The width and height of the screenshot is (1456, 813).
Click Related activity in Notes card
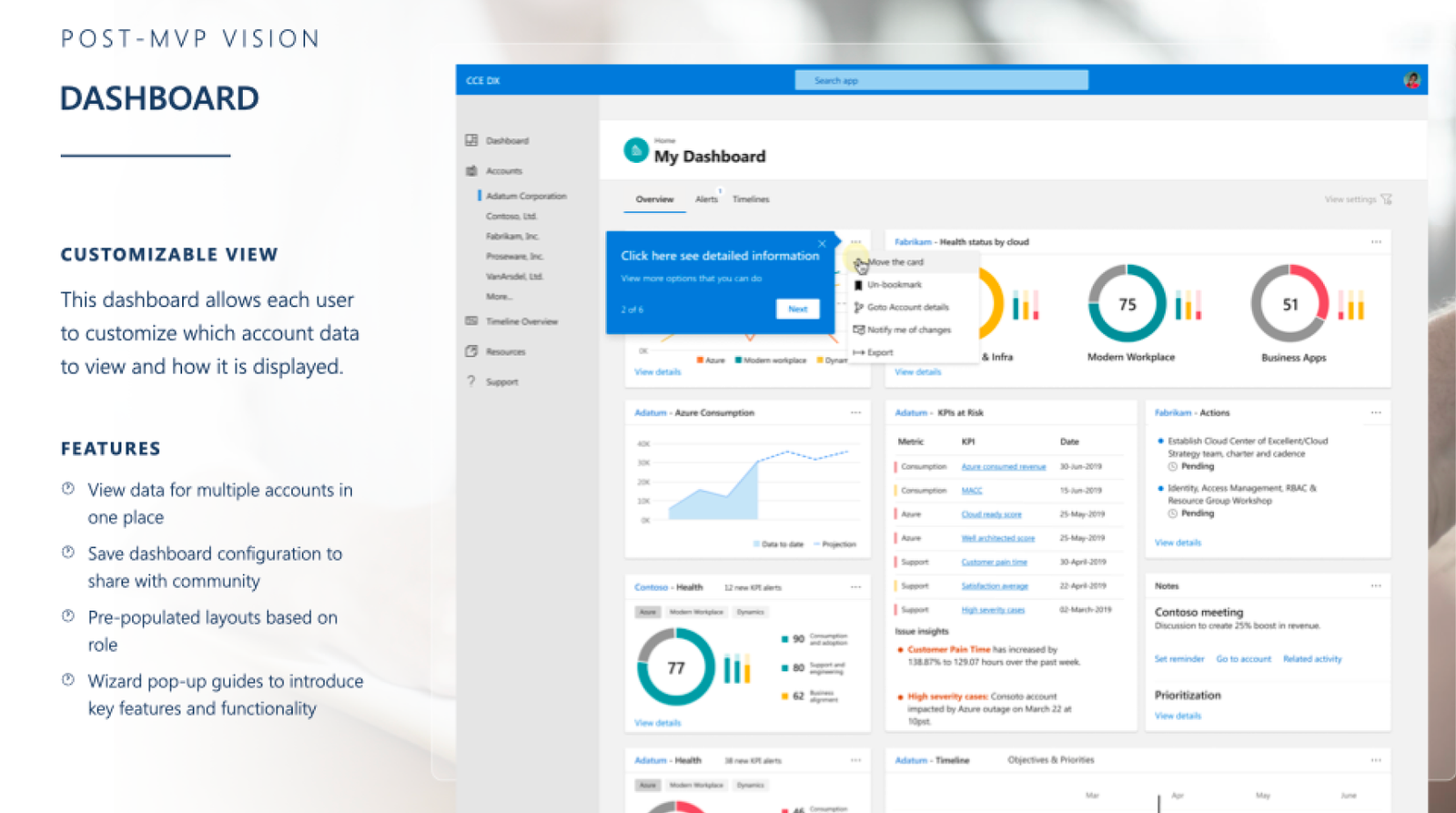1312,658
